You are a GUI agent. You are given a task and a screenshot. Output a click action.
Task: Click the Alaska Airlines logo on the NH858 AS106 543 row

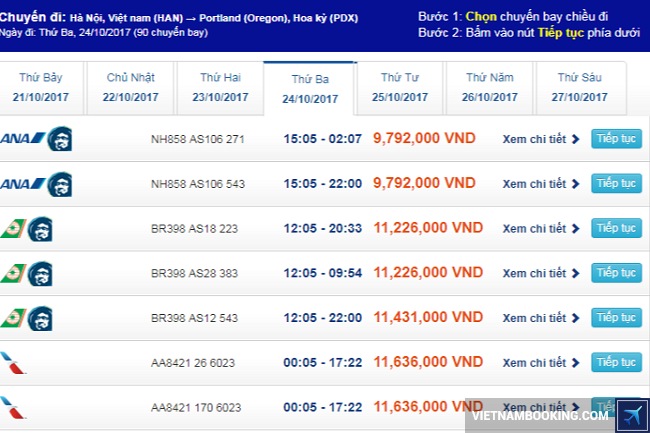click(59, 184)
